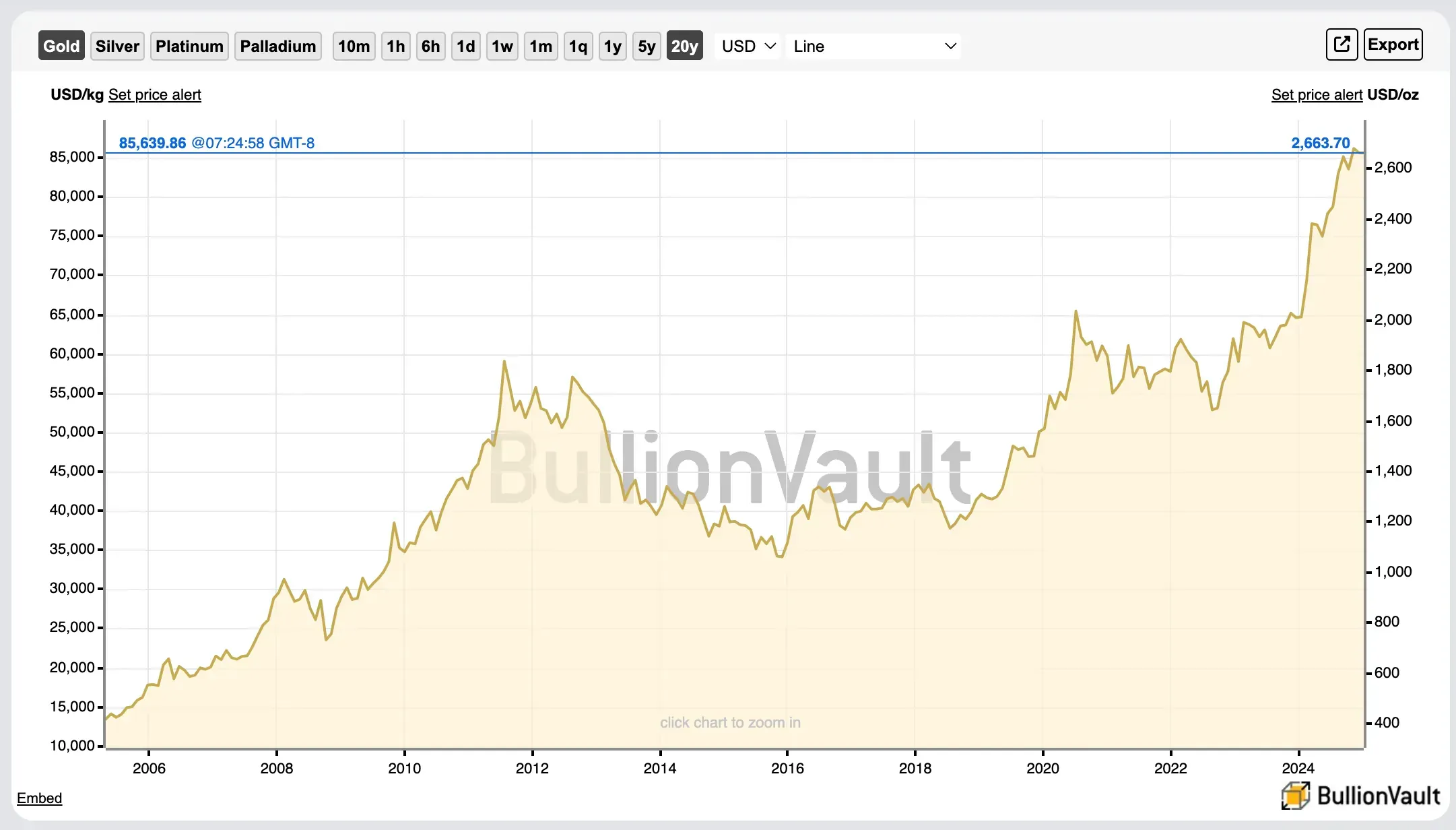
Task: Switch to the 1d timeframe
Action: (x=465, y=46)
